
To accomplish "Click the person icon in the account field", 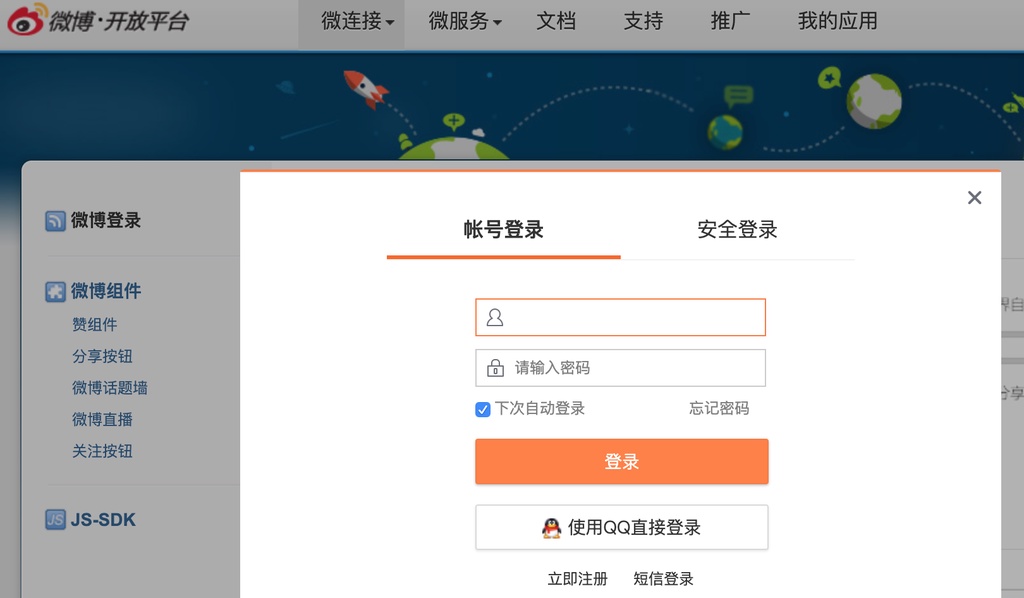I will pos(496,317).
